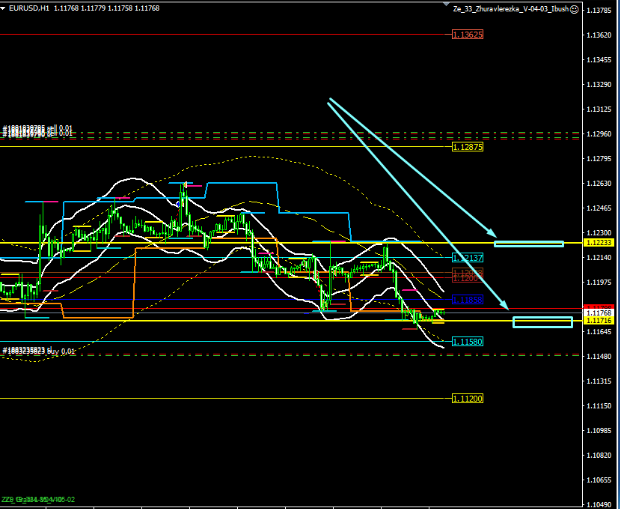Click the blue 1.11888 level tag
Viewport: 620px width, 509px height.
click(x=467, y=299)
